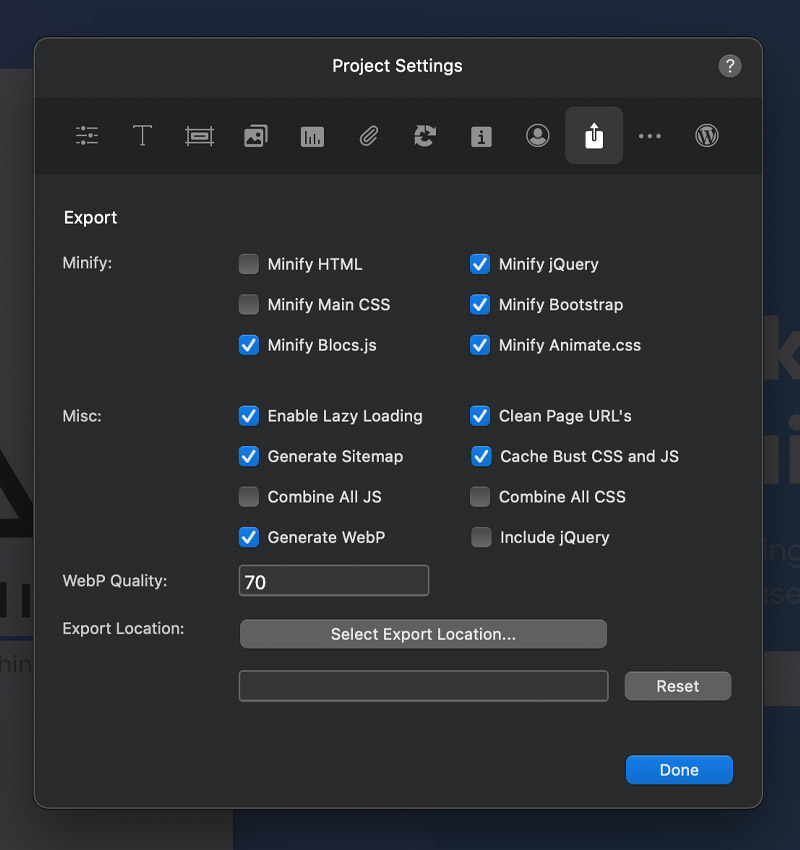Click the empty export path field
Image resolution: width=800 pixels, height=850 pixels.
423,686
